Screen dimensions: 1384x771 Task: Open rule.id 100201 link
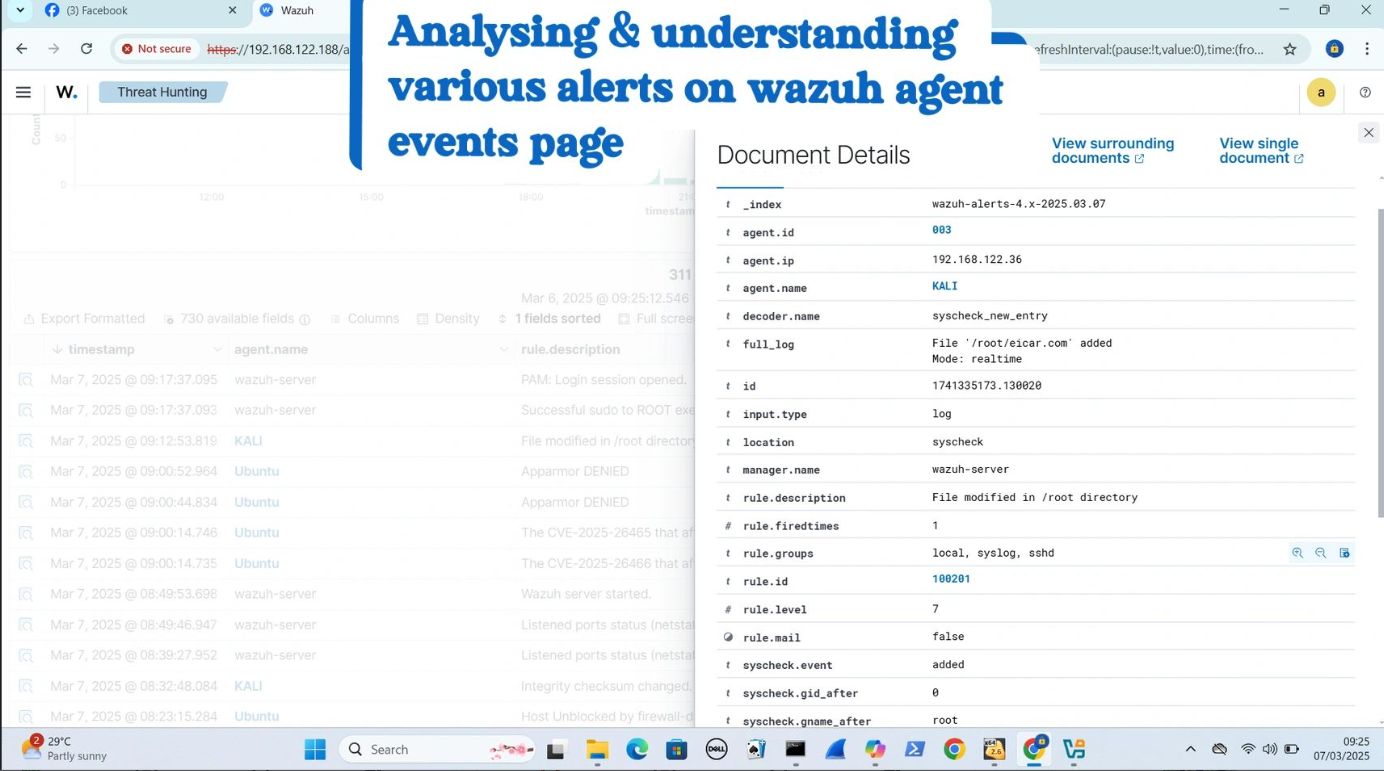[951, 579]
